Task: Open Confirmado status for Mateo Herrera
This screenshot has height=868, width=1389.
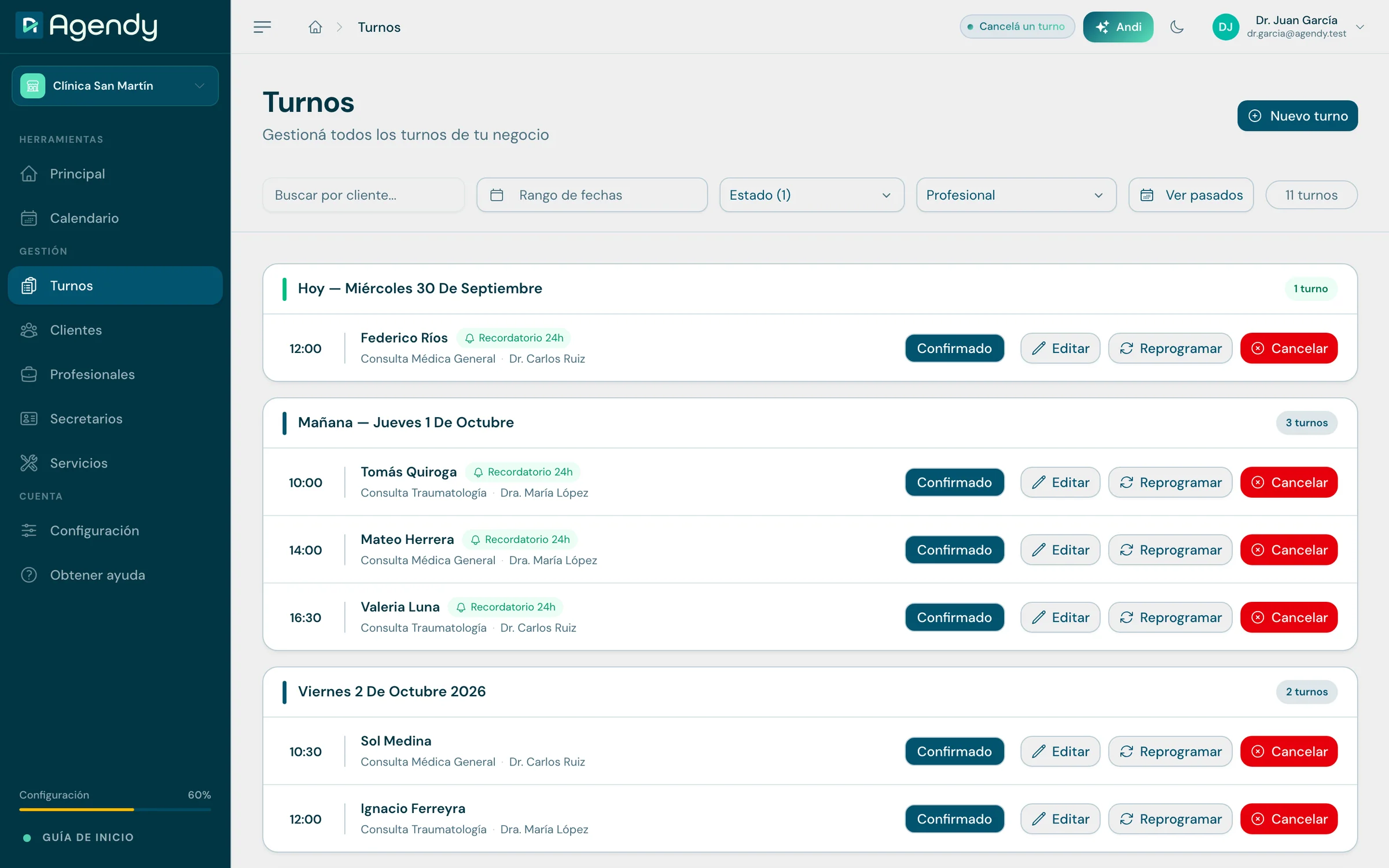Action: pos(954,550)
